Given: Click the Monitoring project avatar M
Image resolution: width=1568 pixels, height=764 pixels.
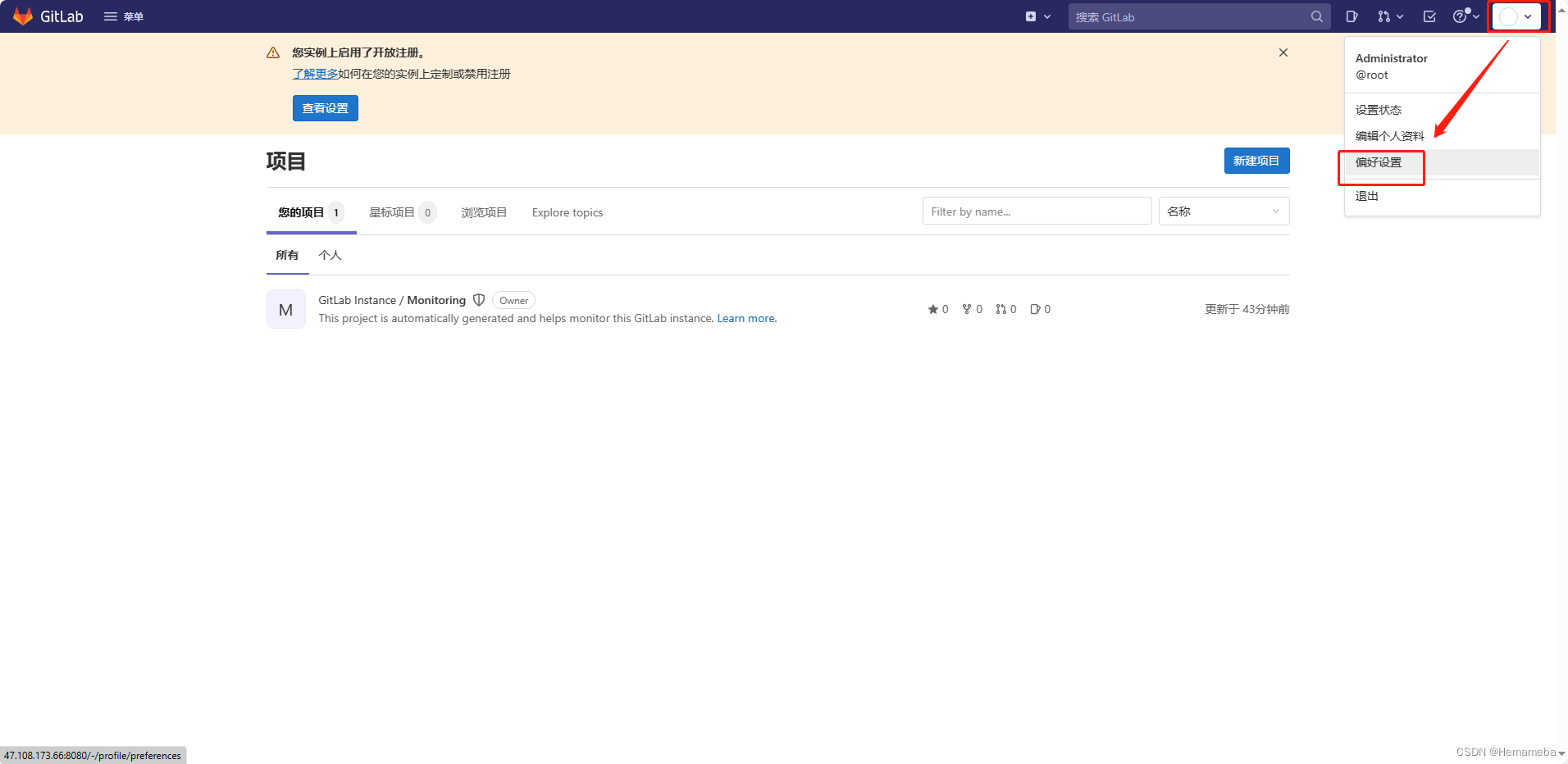Looking at the screenshot, I should (x=285, y=310).
